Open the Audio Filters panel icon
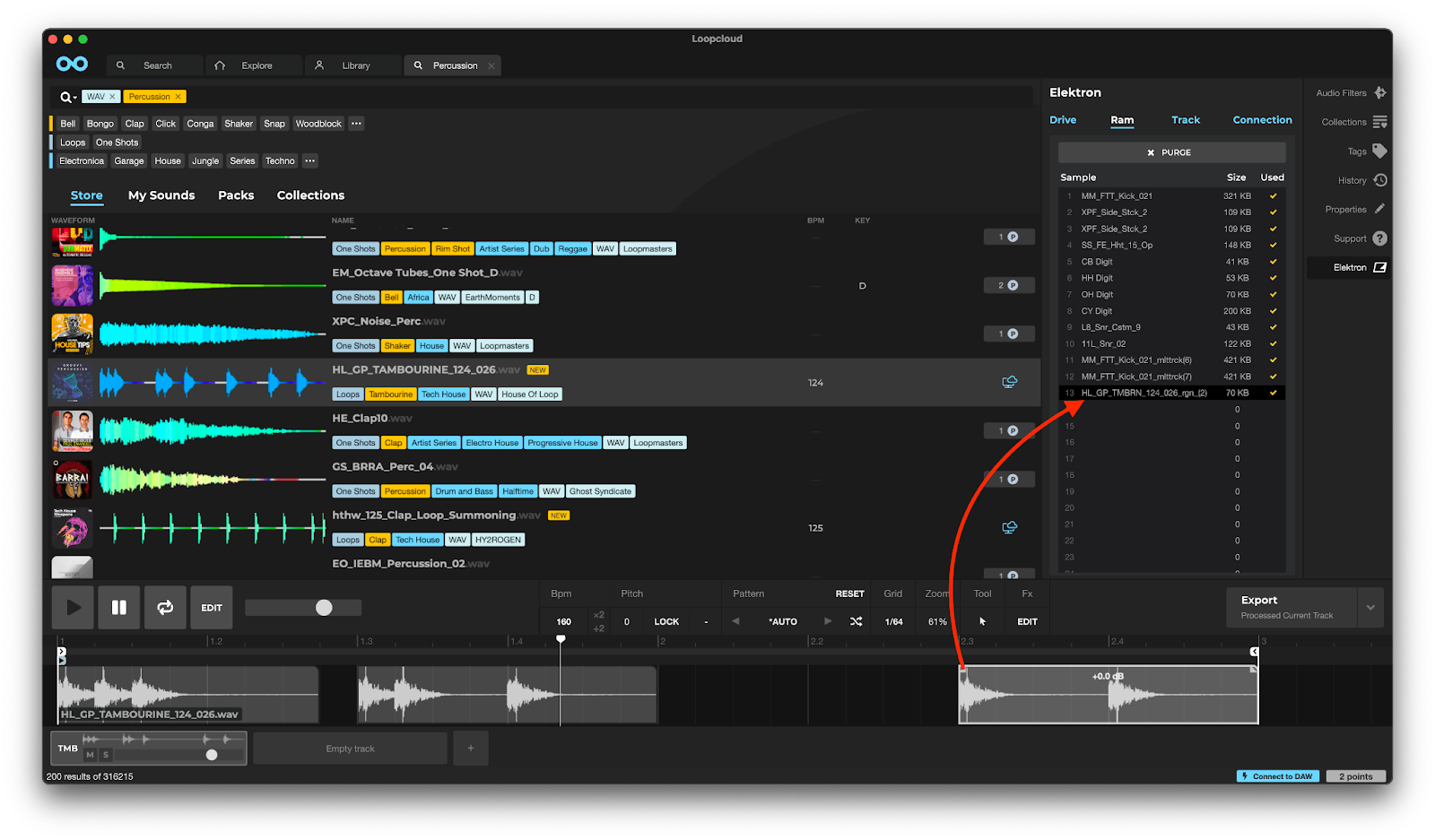Viewport: 1435px width, 840px height. 1380,92
